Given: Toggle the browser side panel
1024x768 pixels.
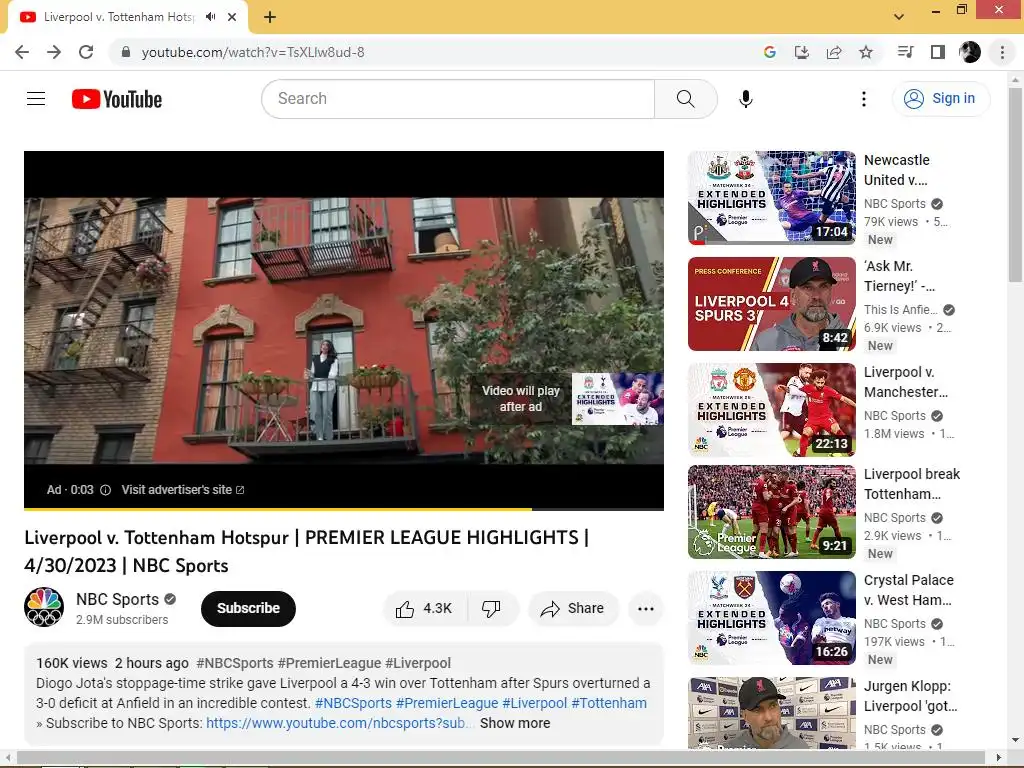Looking at the screenshot, I should 938,52.
